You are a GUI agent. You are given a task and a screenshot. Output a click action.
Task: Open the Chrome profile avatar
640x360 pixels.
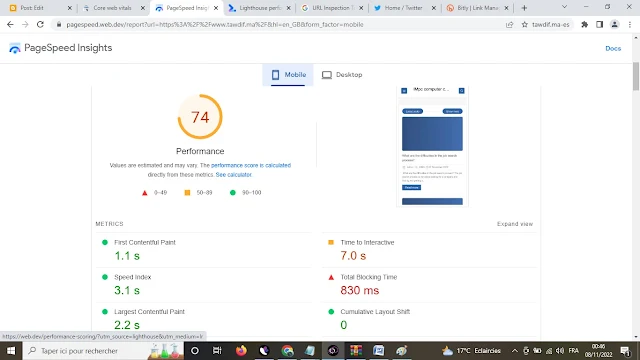click(614, 24)
